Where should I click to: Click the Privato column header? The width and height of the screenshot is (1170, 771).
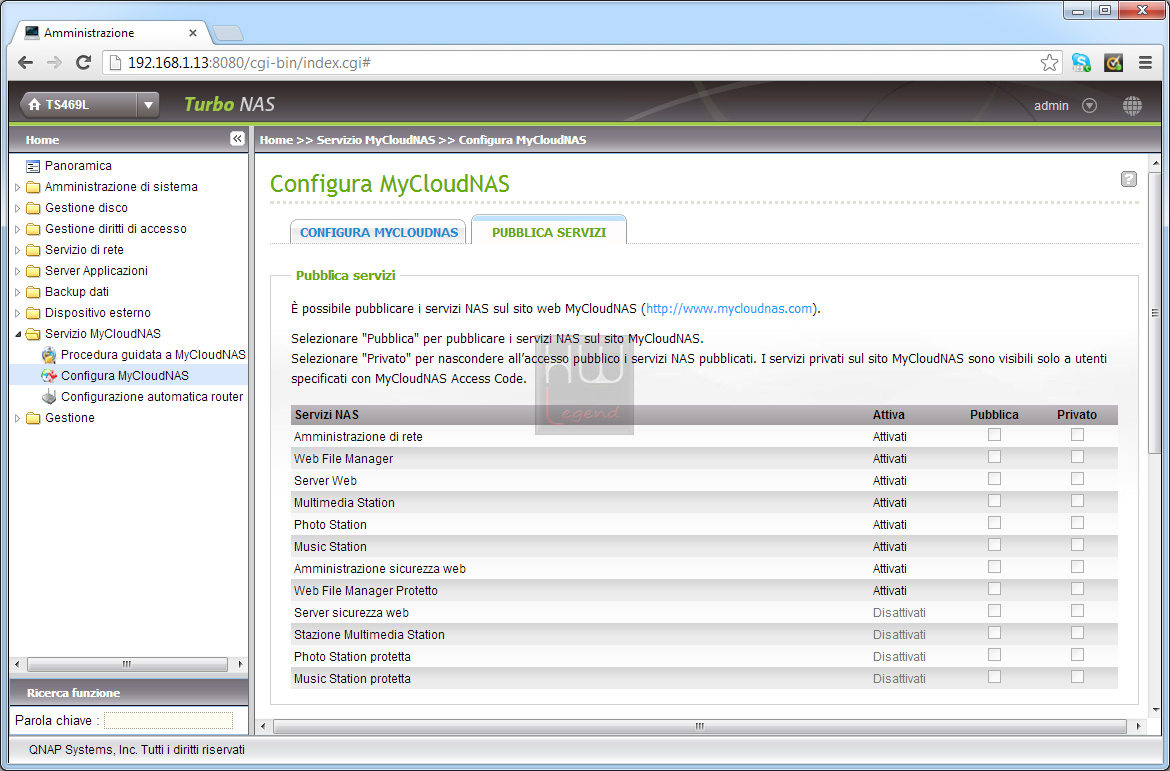1077,414
